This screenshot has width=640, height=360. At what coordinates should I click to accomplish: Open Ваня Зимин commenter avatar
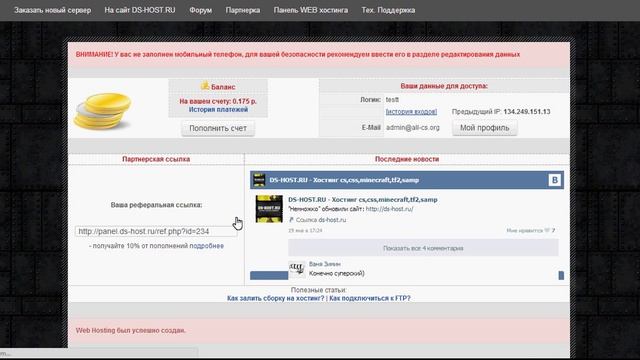coord(297,269)
